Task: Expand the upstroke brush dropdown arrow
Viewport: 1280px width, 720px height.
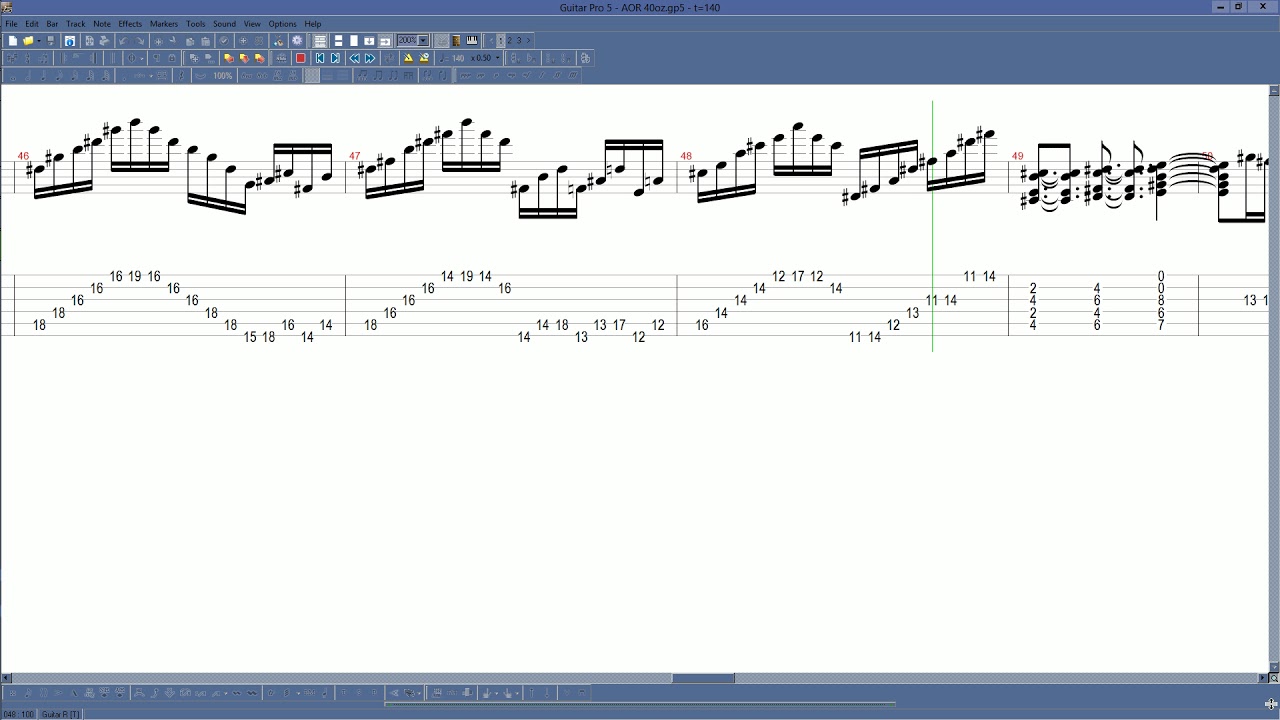Action: [517, 692]
